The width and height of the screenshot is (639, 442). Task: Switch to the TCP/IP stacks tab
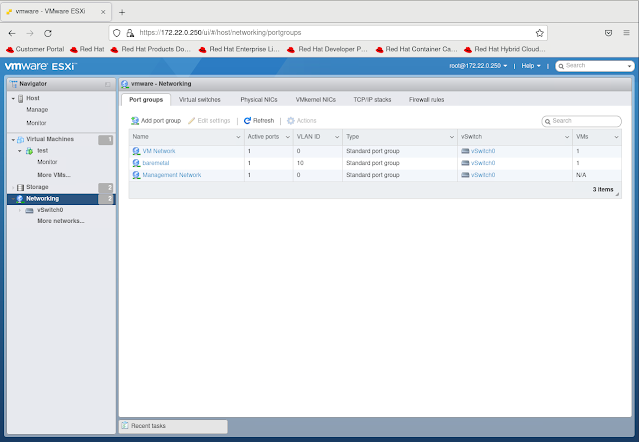click(372, 100)
